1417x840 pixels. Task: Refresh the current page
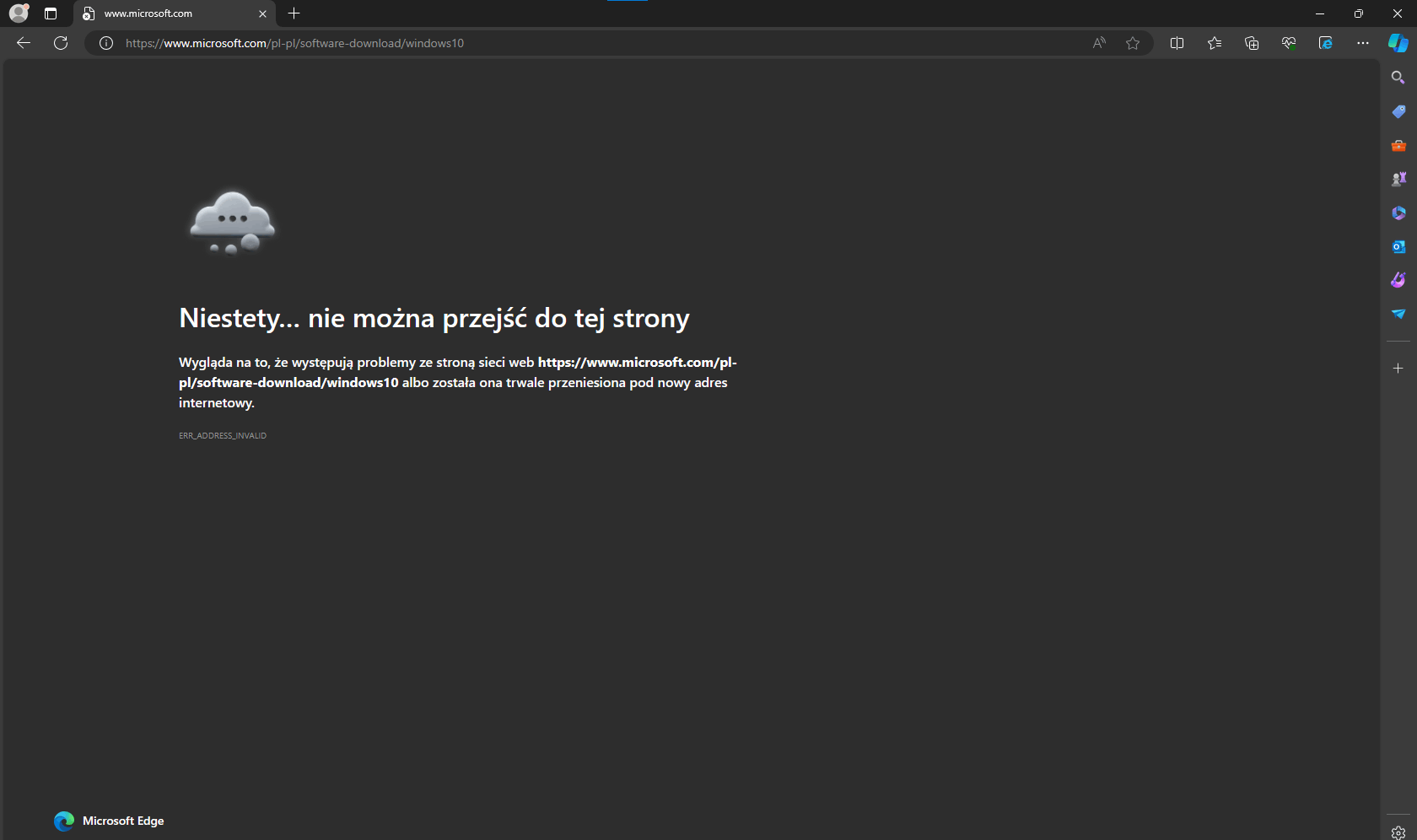coord(61,43)
